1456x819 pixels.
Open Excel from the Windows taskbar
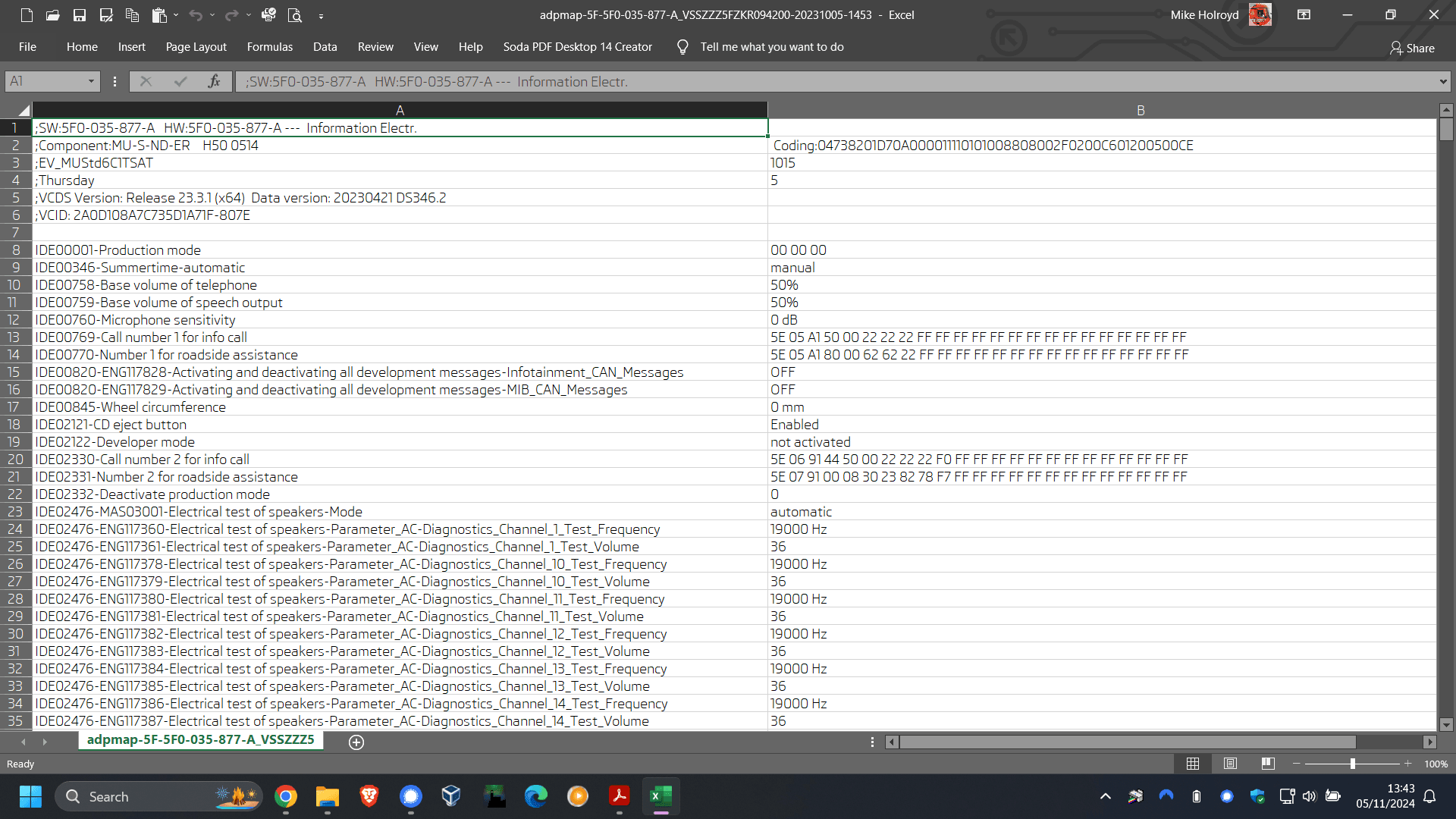tap(661, 796)
